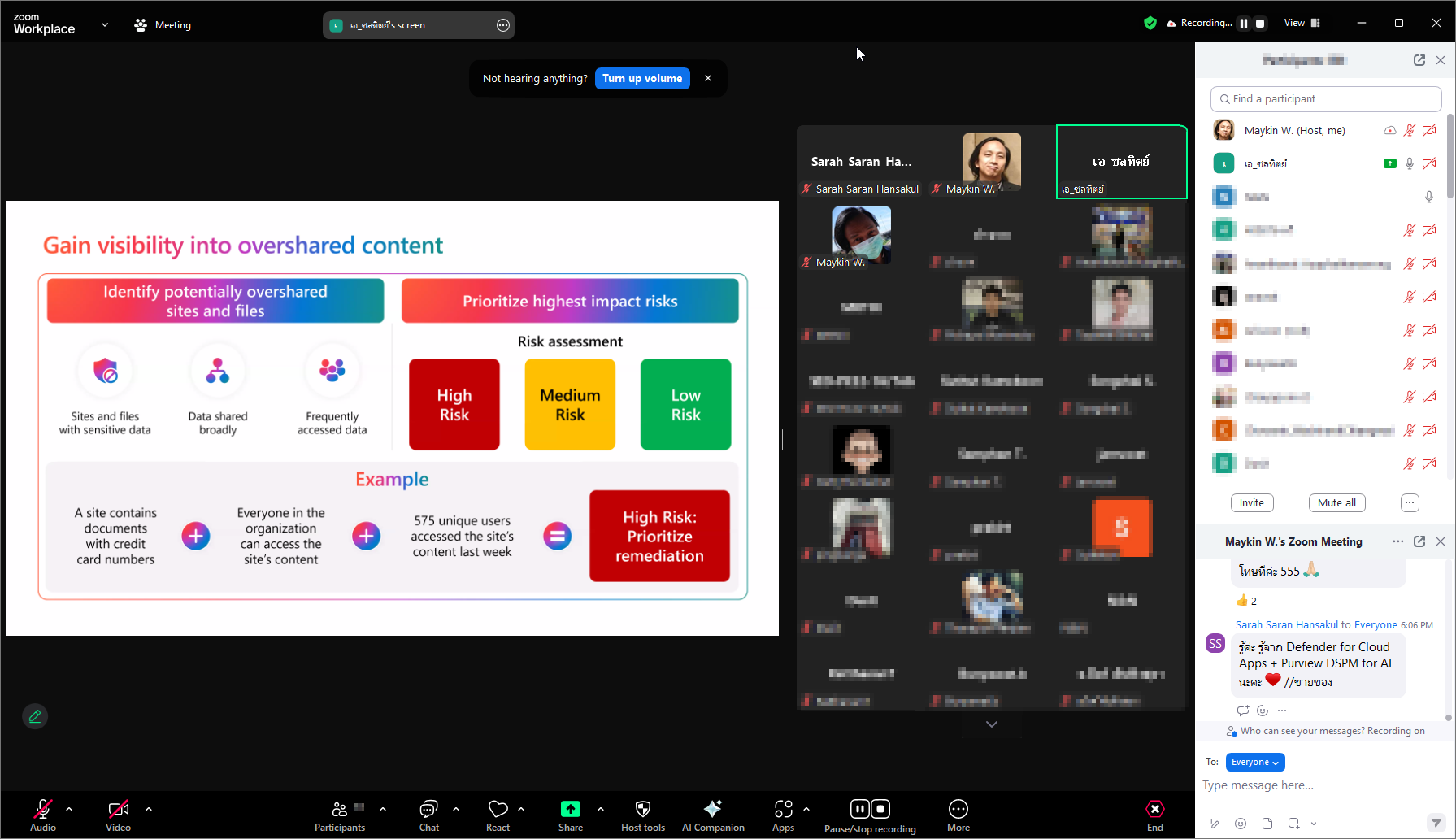
Task: Unmute microphone with Audio button
Action: tap(43, 815)
